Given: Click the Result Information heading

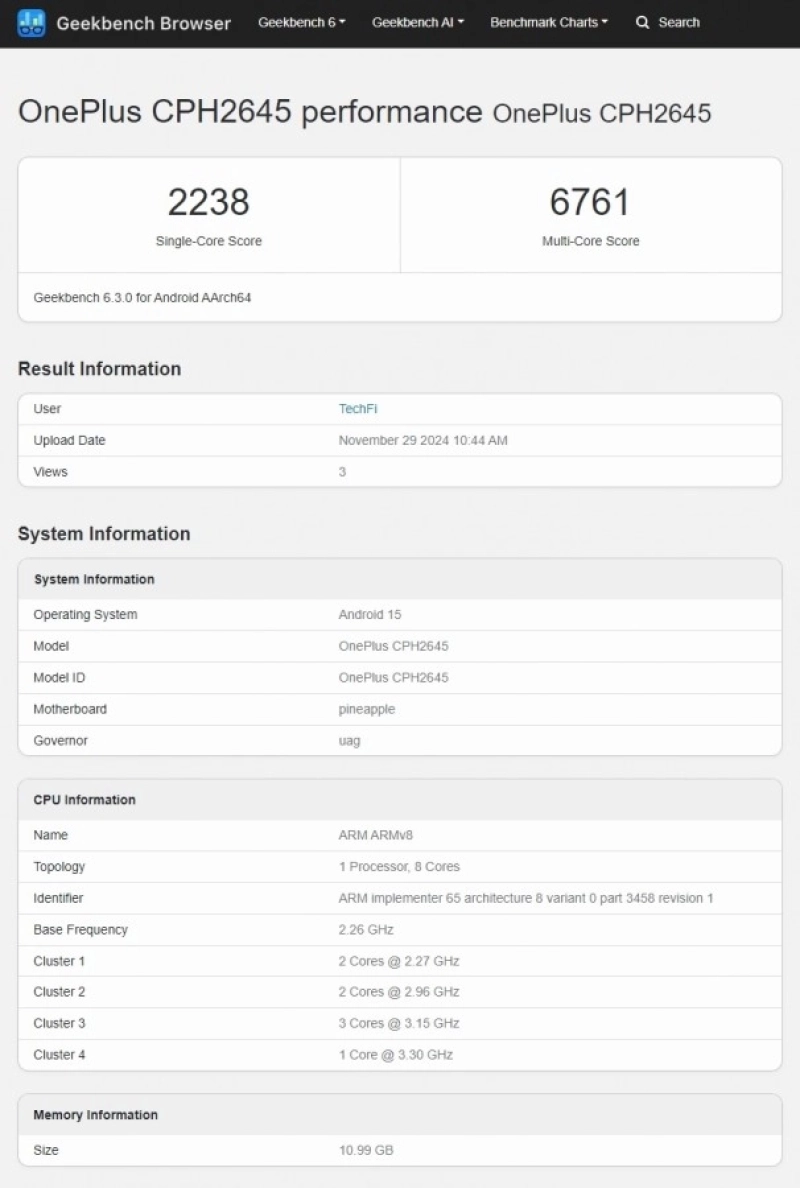Looking at the screenshot, I should pyautogui.click(x=99, y=369).
